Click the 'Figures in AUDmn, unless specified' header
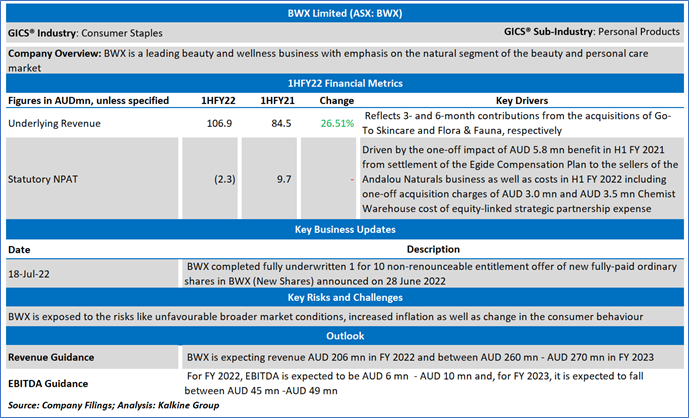689x418 pixels. point(88,101)
